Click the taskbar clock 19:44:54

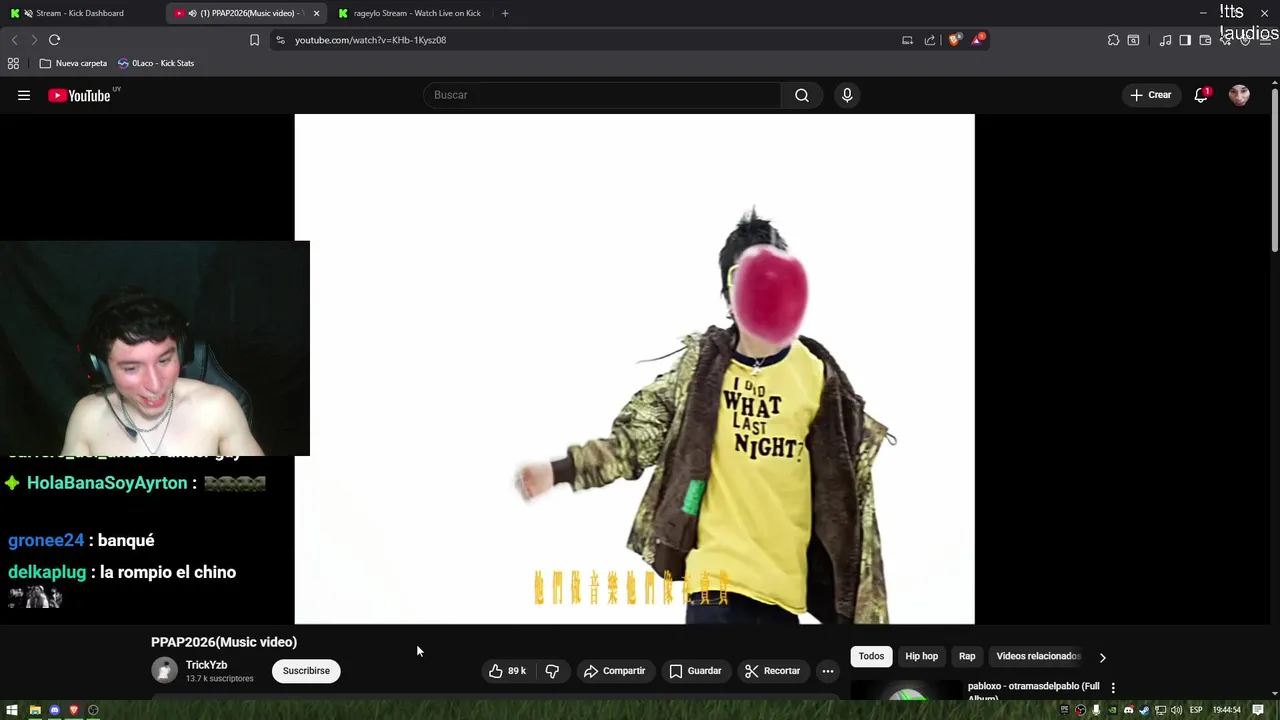tap(1227, 710)
